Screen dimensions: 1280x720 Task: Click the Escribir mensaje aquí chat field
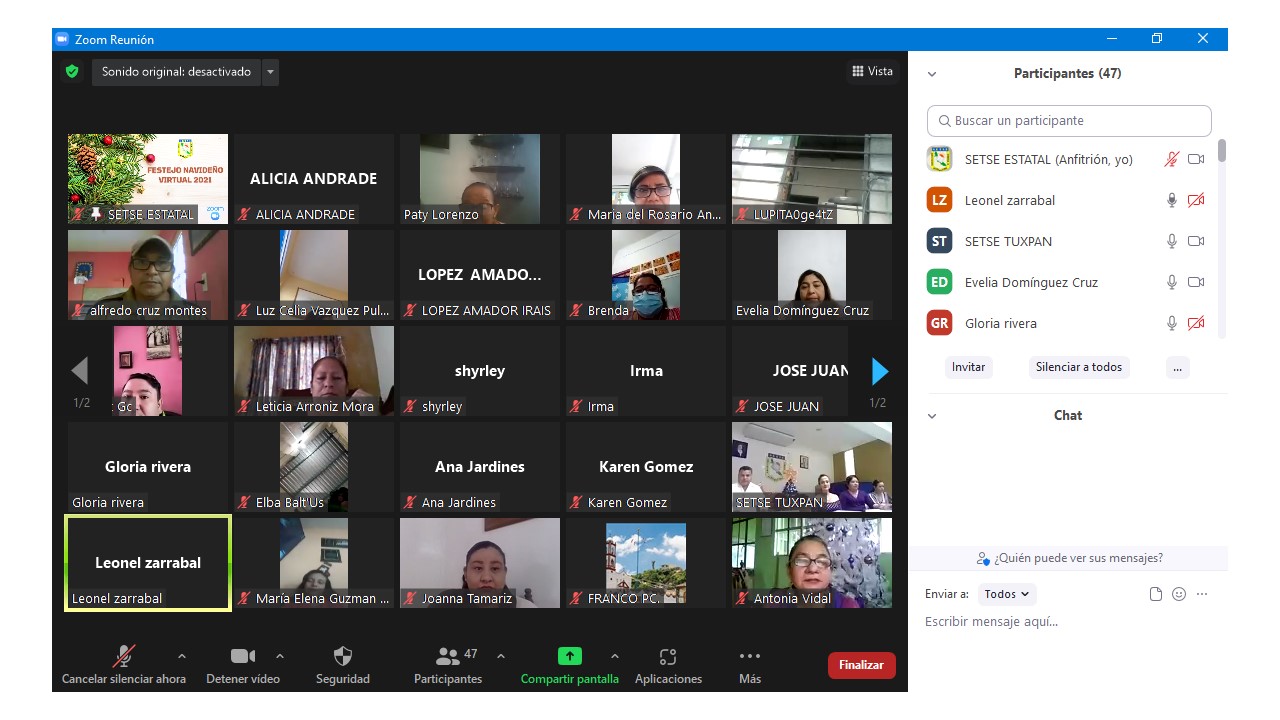tap(1069, 622)
